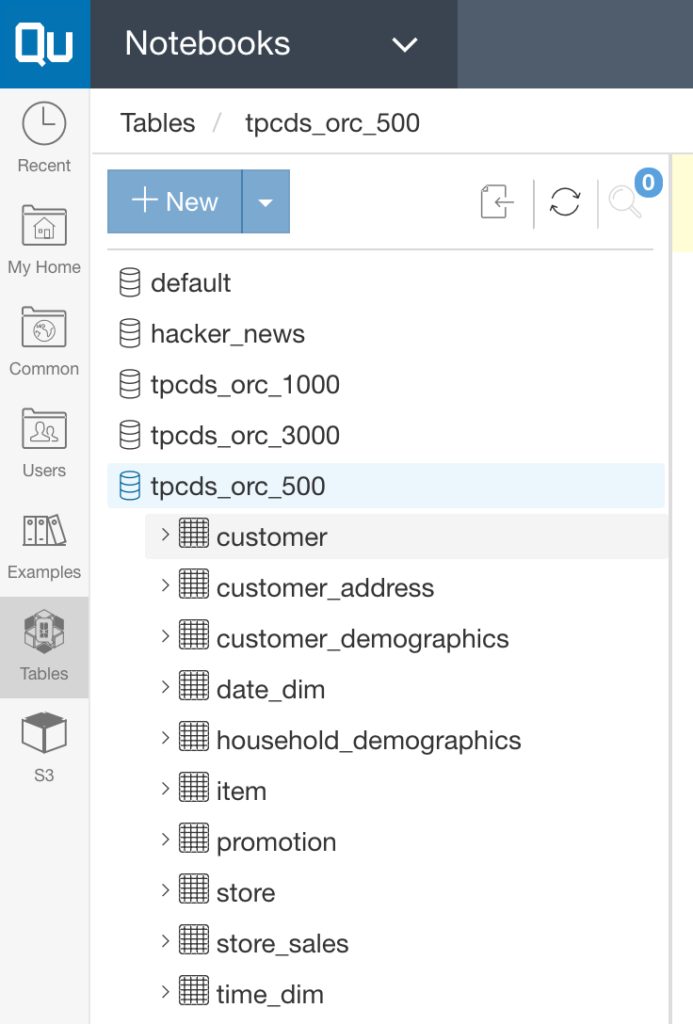Click the + New button

[174, 201]
